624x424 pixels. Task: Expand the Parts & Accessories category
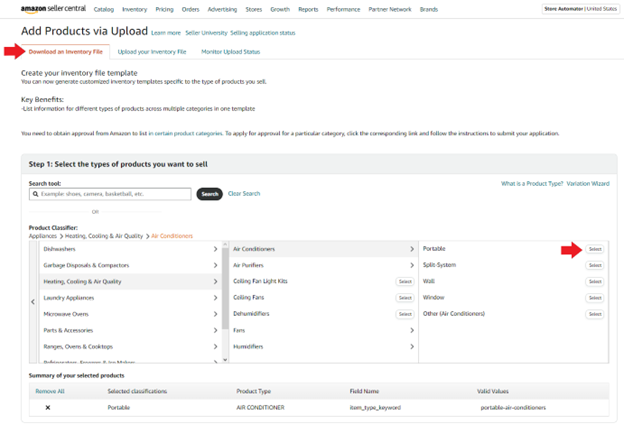129,330
